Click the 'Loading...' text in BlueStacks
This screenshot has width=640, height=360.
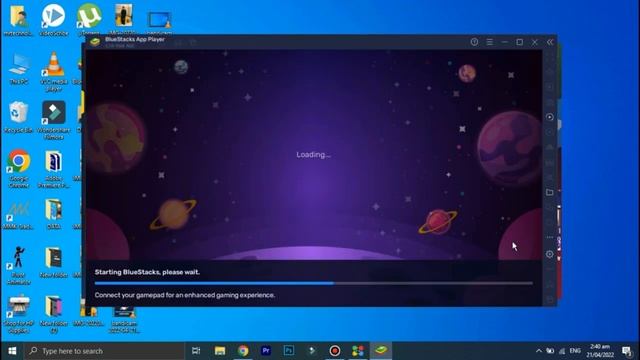pos(313,155)
